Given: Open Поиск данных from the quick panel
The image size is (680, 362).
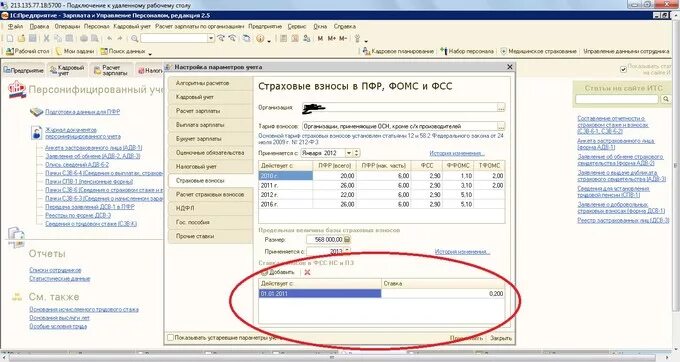Looking at the screenshot, I should (124, 51).
